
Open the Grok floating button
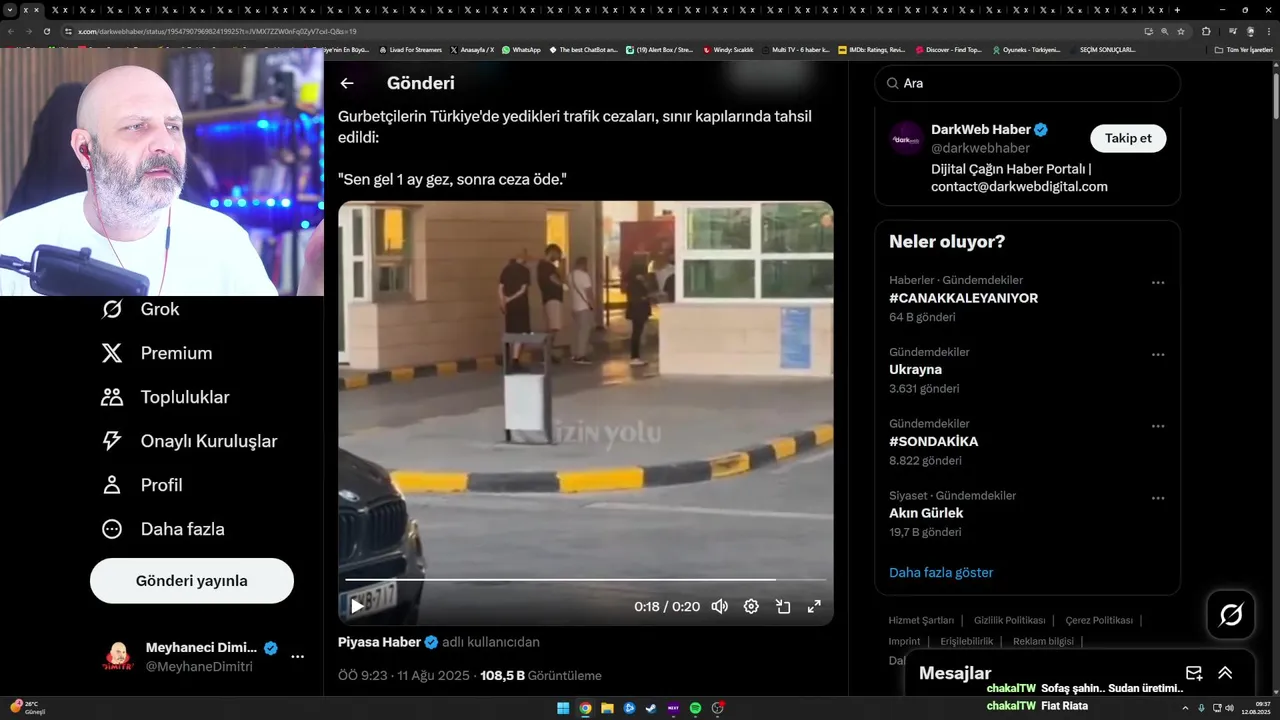pyautogui.click(x=1231, y=615)
